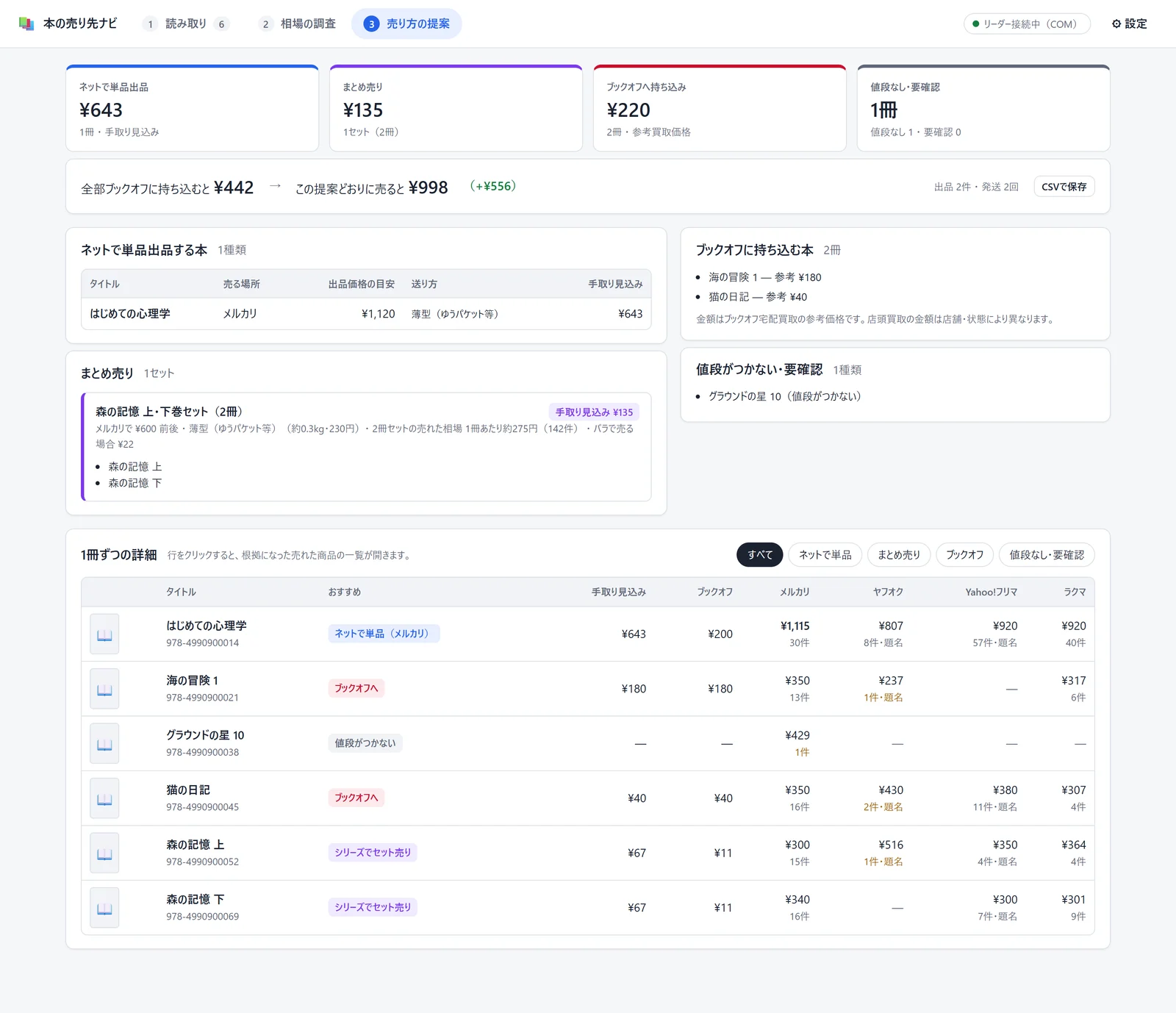This screenshot has width=1176, height=1013.
Task: Click ネットで単品(メルカリ) recommendation badge
Action: click(x=384, y=634)
